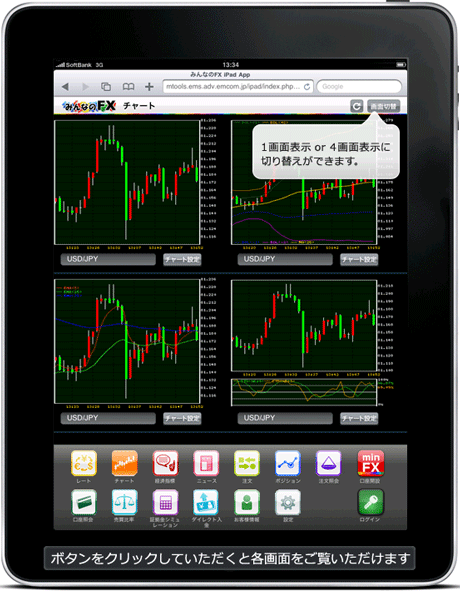Select the bottom-right candlestick chart
Image resolution: width=460 pixels, height=598 pixels.
pyautogui.click(x=304, y=326)
